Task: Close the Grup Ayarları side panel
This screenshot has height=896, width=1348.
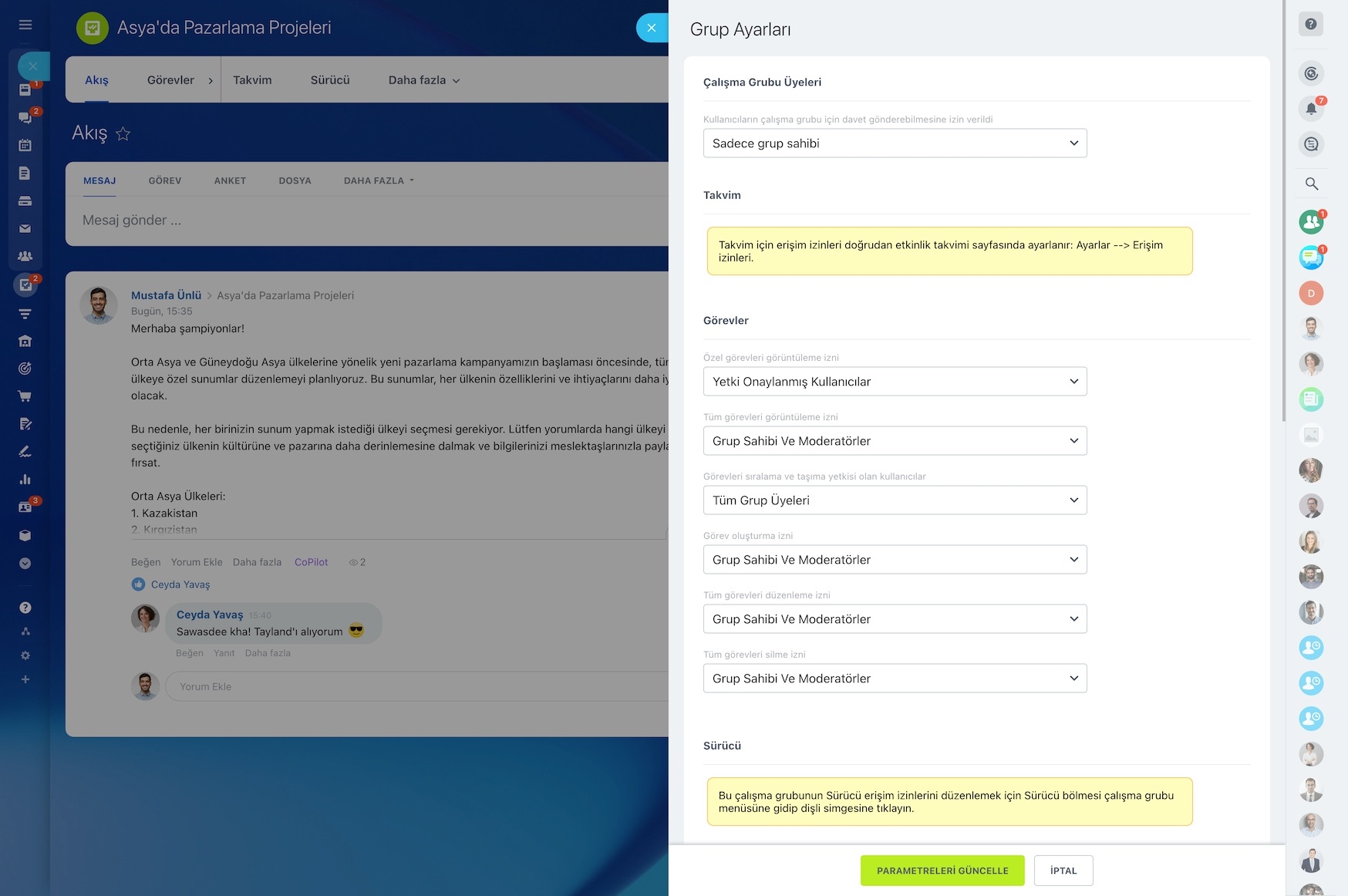Action: click(x=652, y=28)
